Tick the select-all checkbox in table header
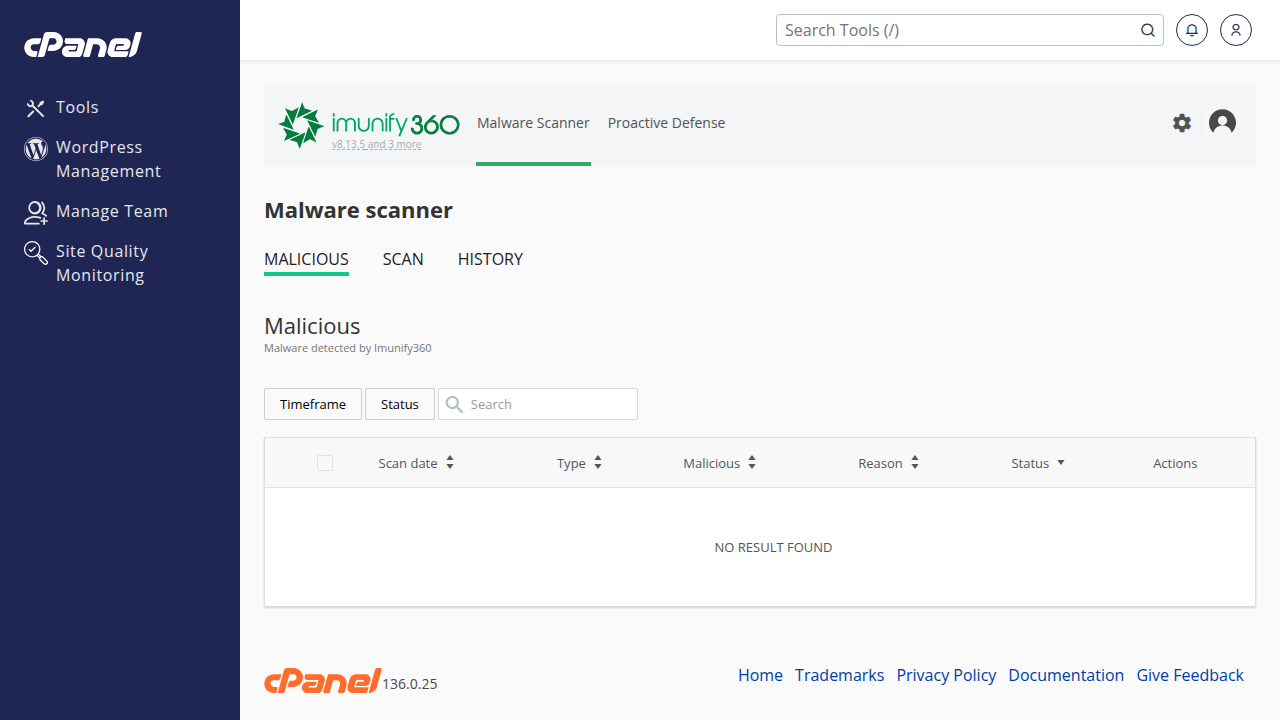1280x720 pixels. (324, 463)
